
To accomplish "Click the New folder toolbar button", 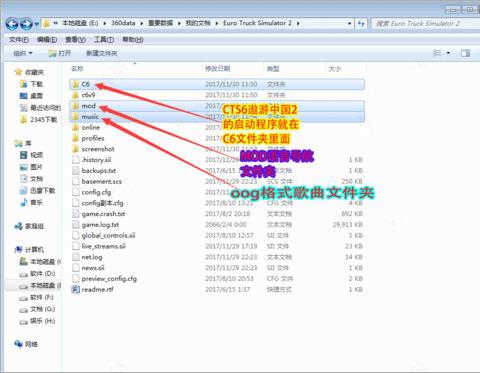I will 102,53.
